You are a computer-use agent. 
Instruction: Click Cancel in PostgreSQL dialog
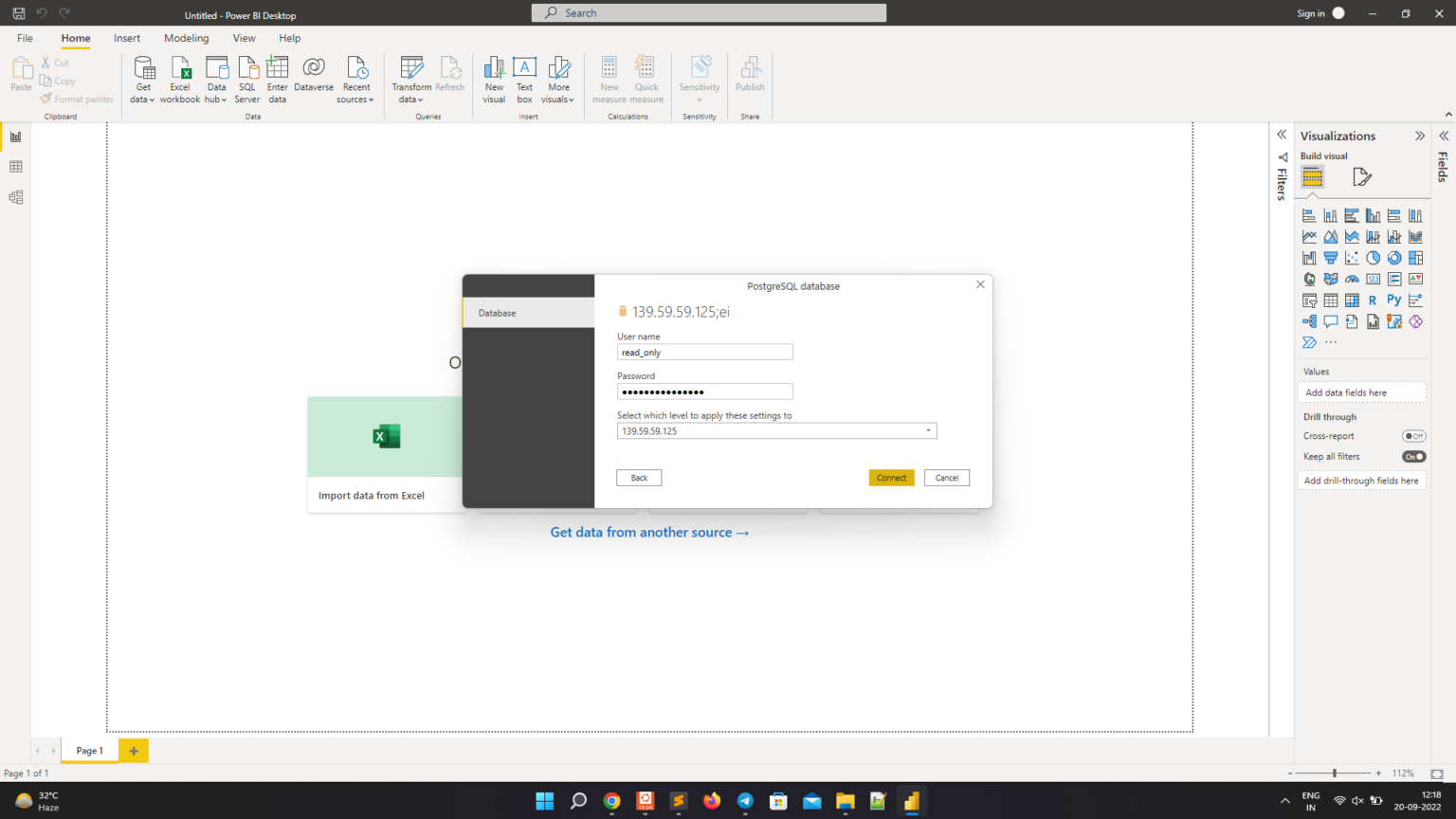click(x=947, y=478)
